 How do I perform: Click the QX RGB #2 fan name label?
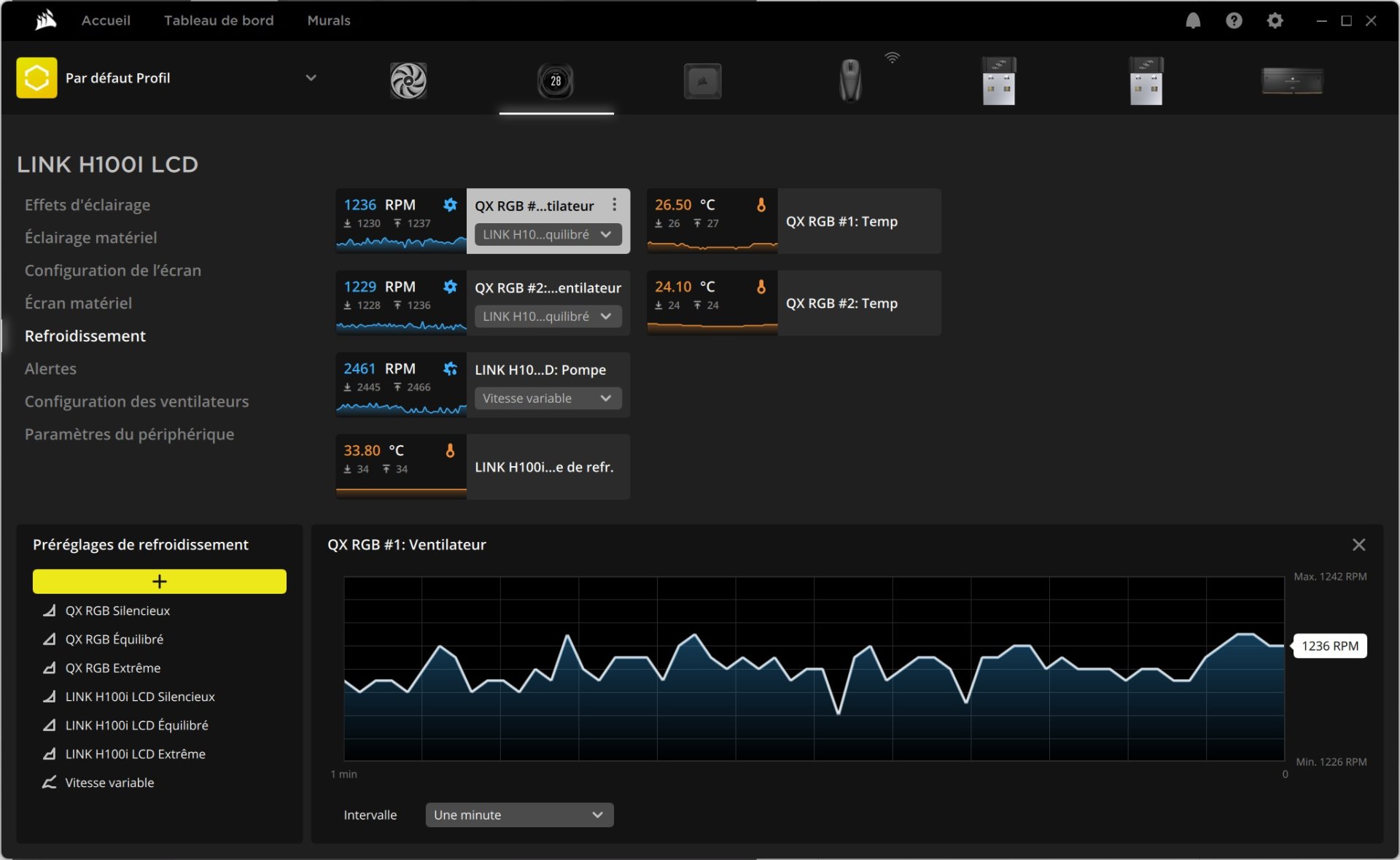pyautogui.click(x=548, y=288)
